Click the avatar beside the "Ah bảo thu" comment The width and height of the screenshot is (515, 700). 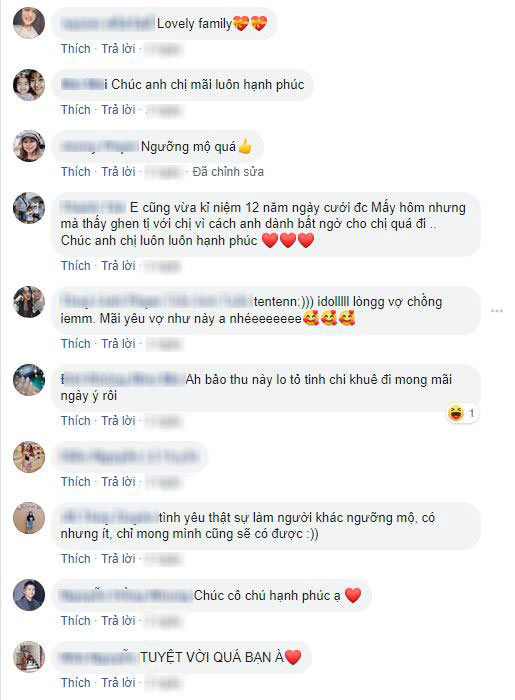(x=29, y=379)
